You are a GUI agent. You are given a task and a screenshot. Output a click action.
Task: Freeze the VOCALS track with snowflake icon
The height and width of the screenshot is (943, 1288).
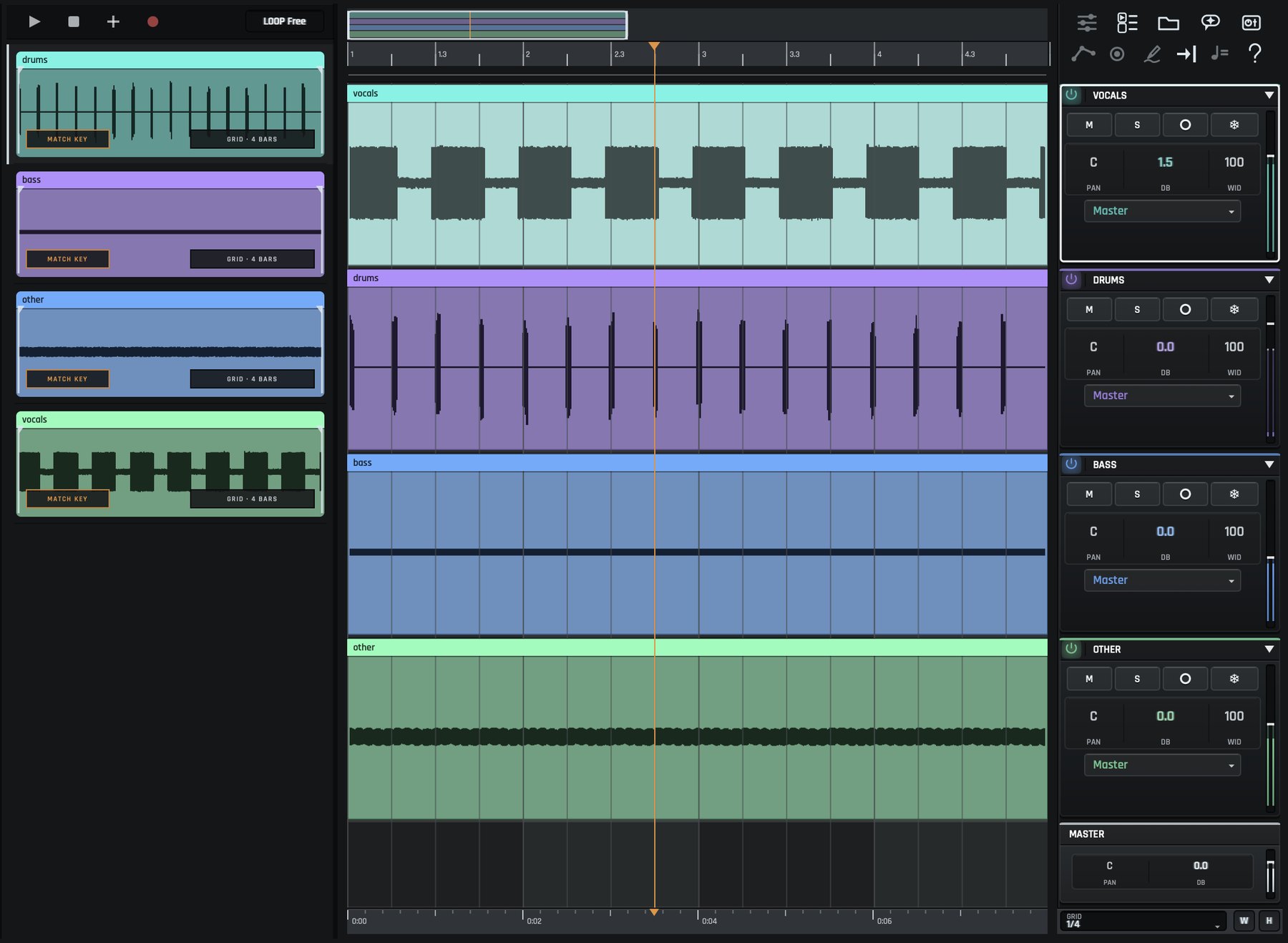pos(1234,124)
